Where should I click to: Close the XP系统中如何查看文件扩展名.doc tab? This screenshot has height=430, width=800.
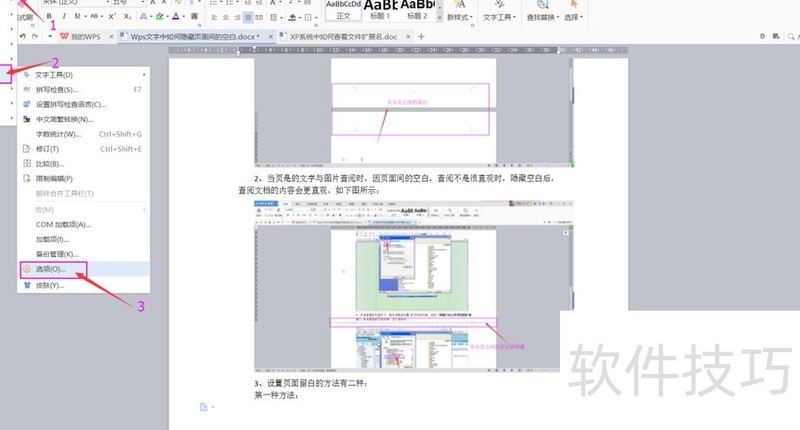(x=408, y=37)
